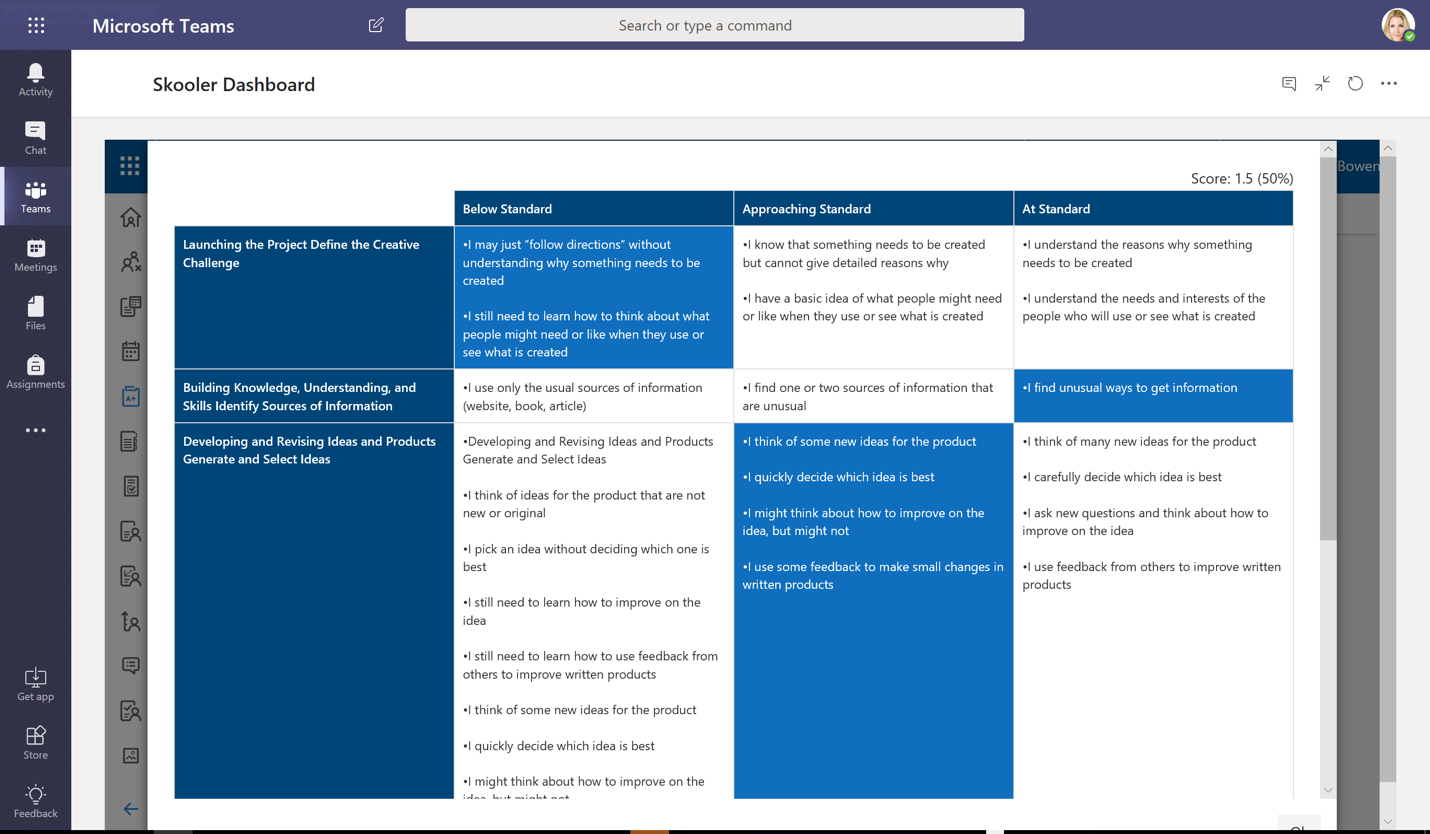Open more tab options ellipsis in header
Viewport: 1430px width, 834px height.
pyautogui.click(x=1389, y=84)
